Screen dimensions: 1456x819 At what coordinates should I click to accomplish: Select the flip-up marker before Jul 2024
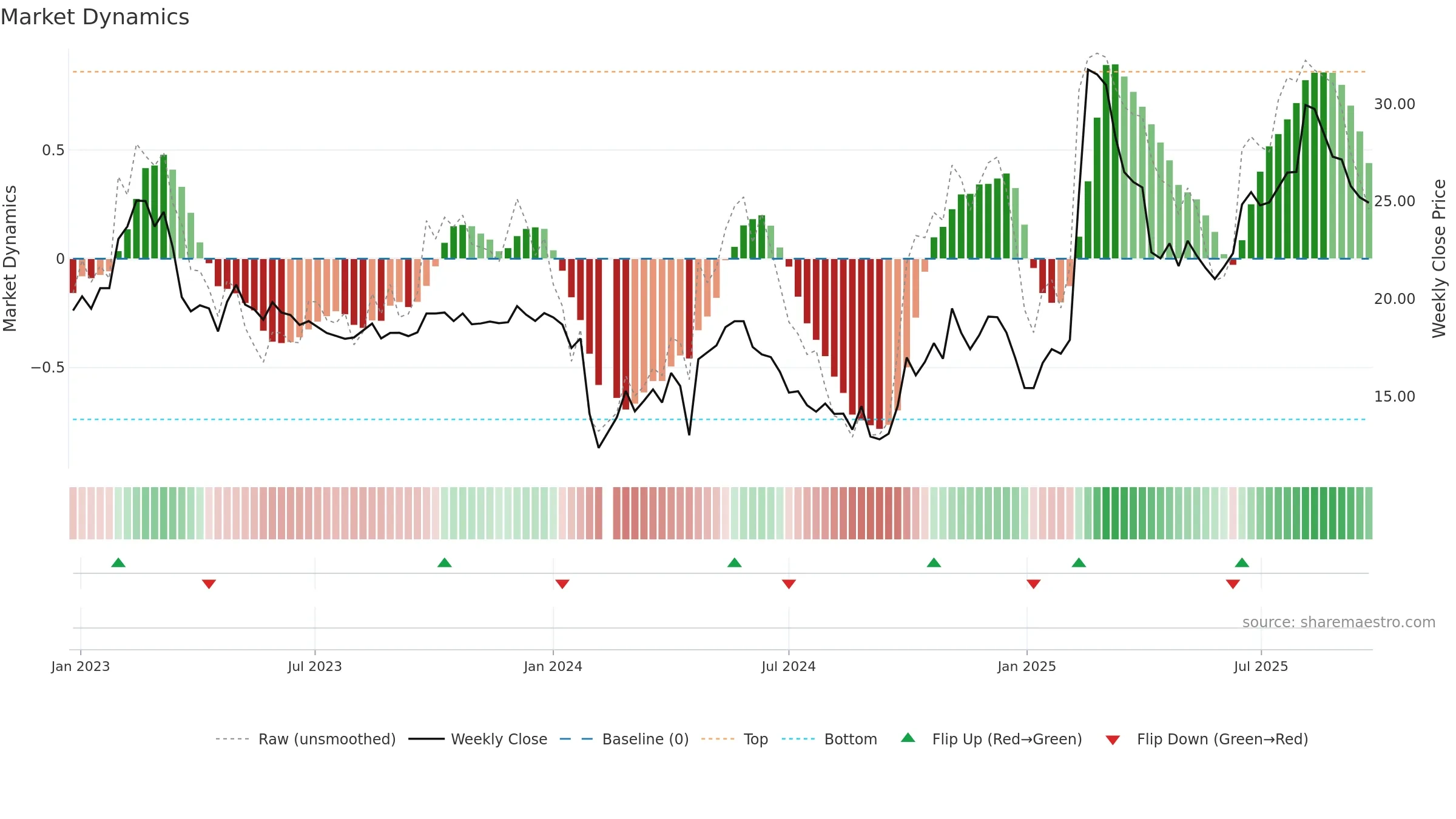pyautogui.click(x=735, y=562)
